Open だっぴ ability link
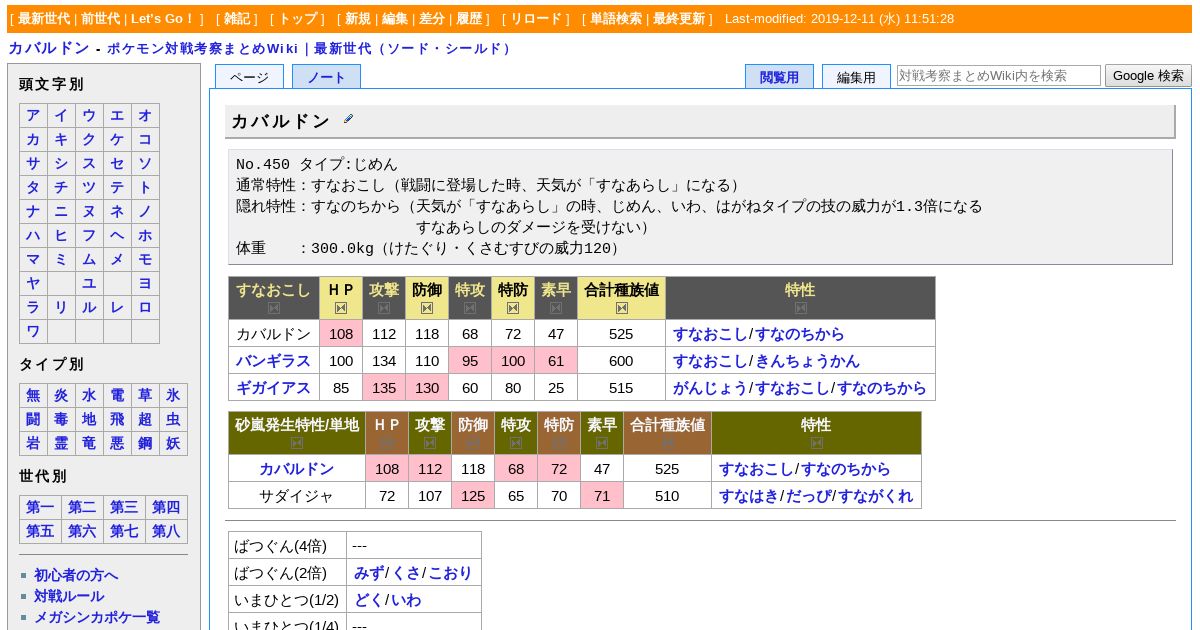The image size is (1200, 630). (808, 496)
